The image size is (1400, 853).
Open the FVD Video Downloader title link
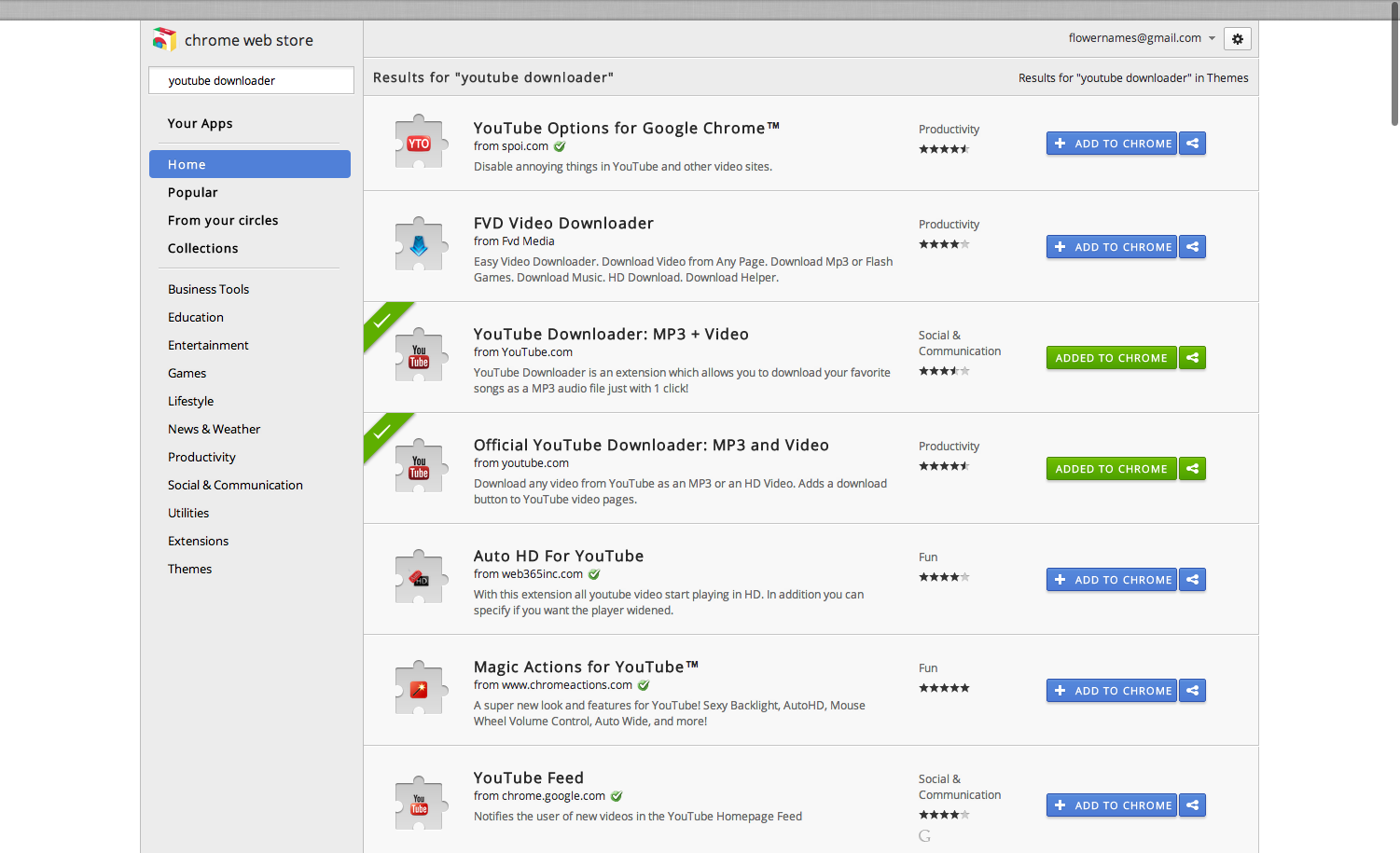click(x=563, y=223)
